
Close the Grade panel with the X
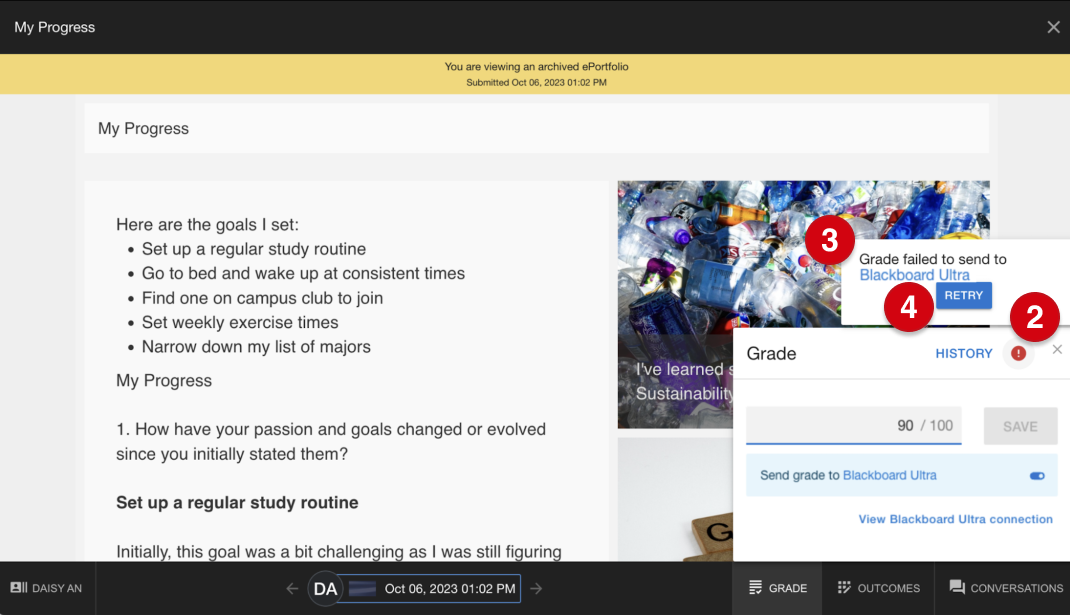[1057, 349]
